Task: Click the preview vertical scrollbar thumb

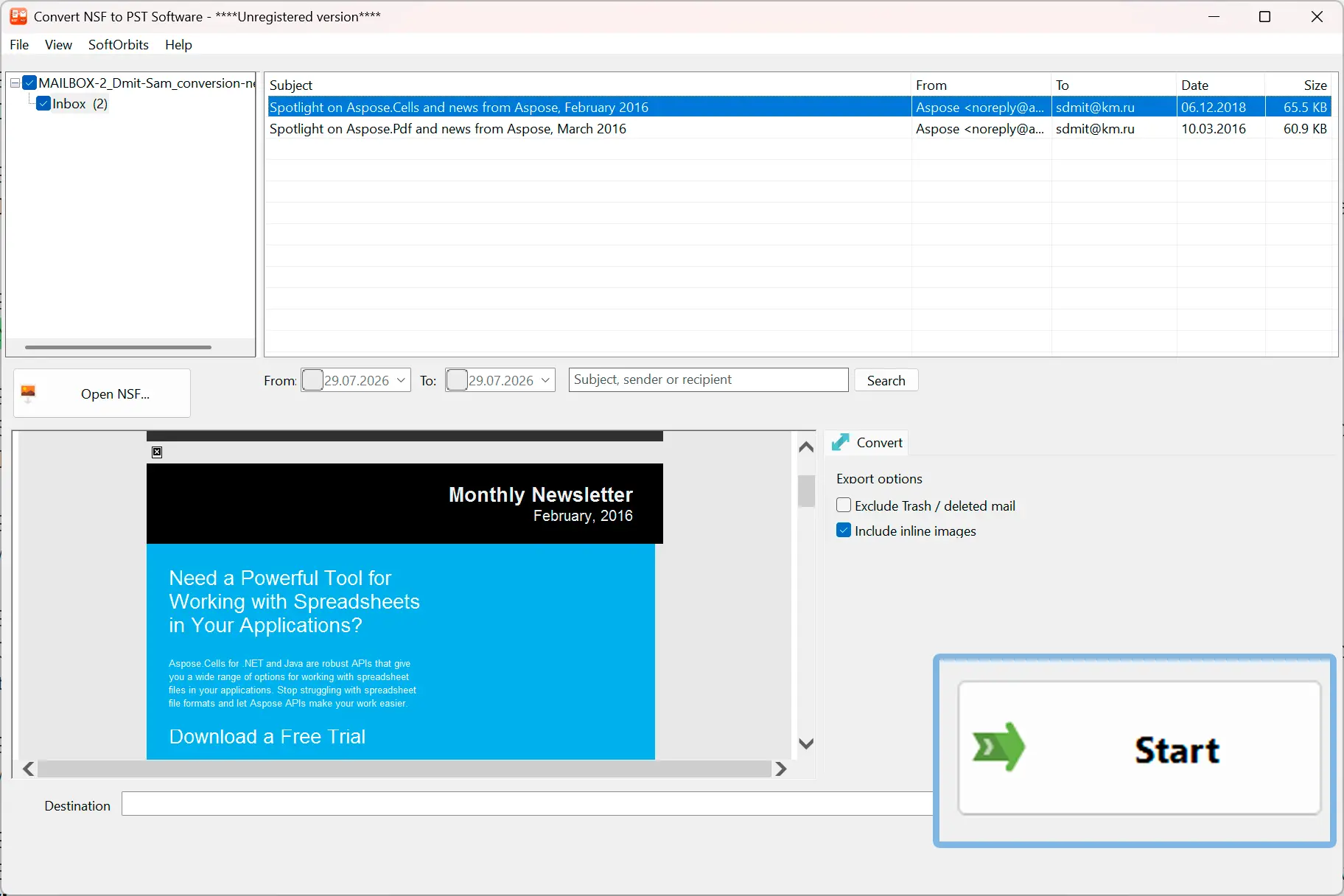Action: pyautogui.click(x=806, y=491)
